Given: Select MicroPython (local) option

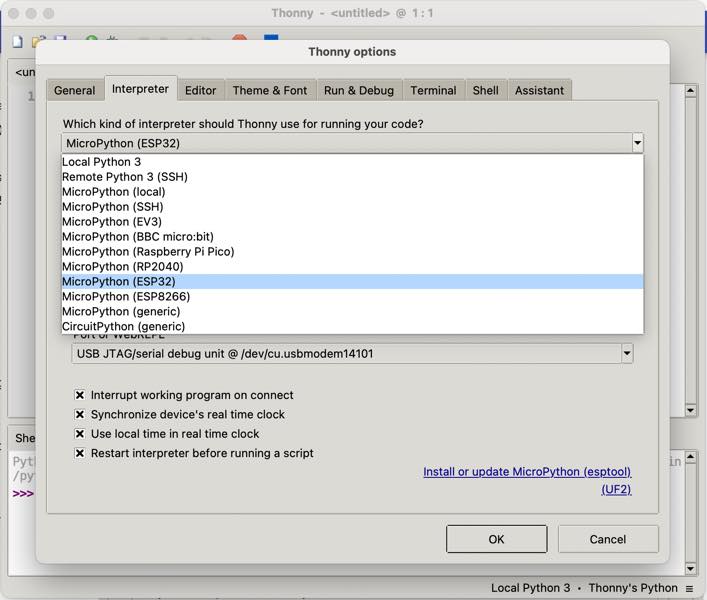Looking at the screenshot, I should (352, 192).
